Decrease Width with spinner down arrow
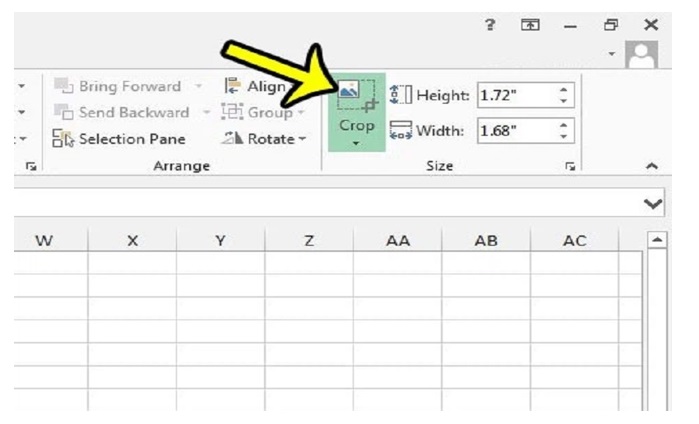The height and width of the screenshot is (424, 699). pos(565,136)
